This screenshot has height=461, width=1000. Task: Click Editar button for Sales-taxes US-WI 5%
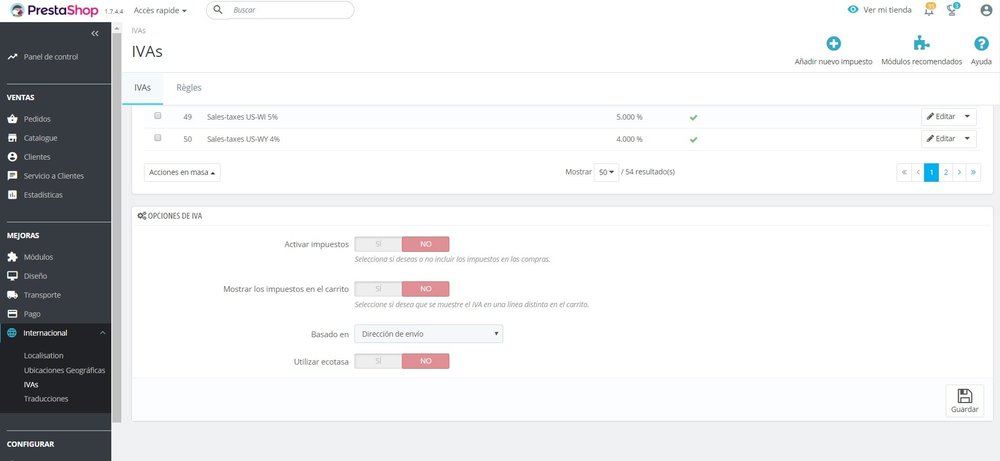(x=941, y=117)
